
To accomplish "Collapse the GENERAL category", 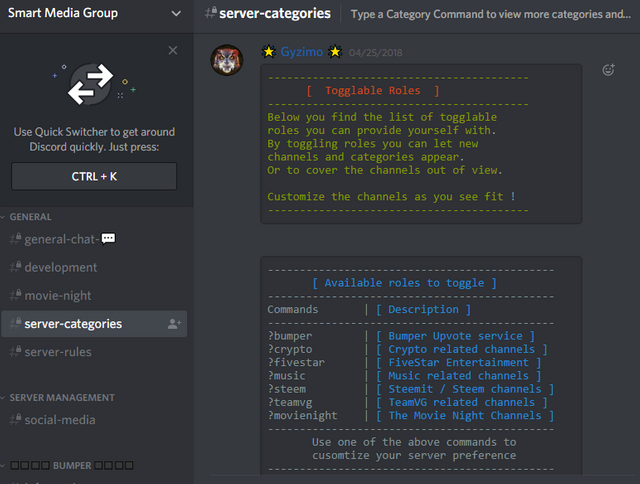I will 30,217.
